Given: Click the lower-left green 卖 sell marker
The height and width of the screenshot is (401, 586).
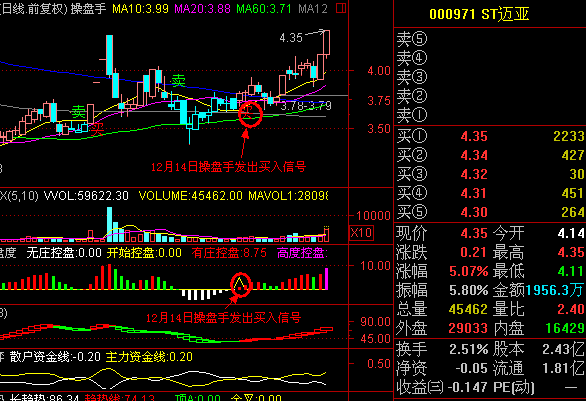Looking at the screenshot, I should [x=78, y=112].
